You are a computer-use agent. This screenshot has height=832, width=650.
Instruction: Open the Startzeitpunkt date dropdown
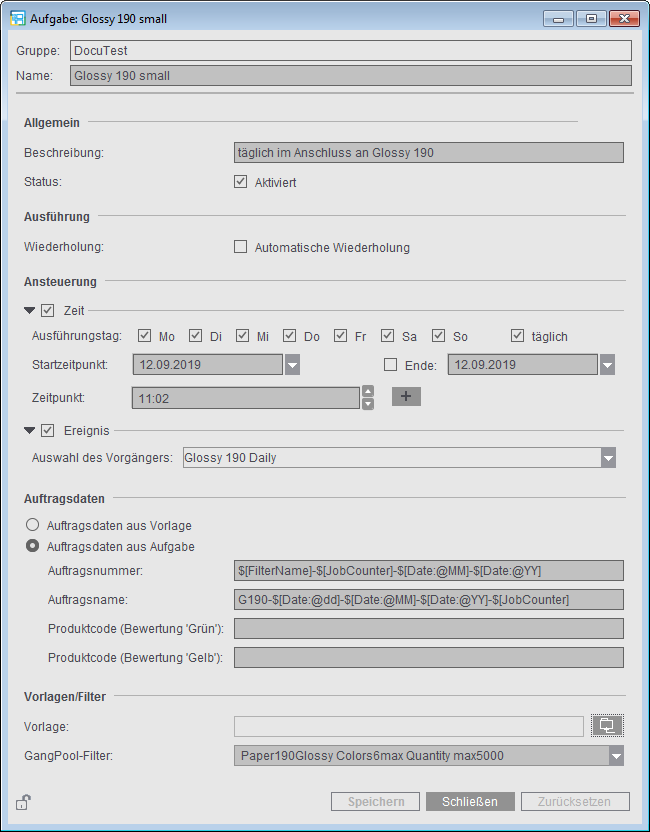coord(292,365)
